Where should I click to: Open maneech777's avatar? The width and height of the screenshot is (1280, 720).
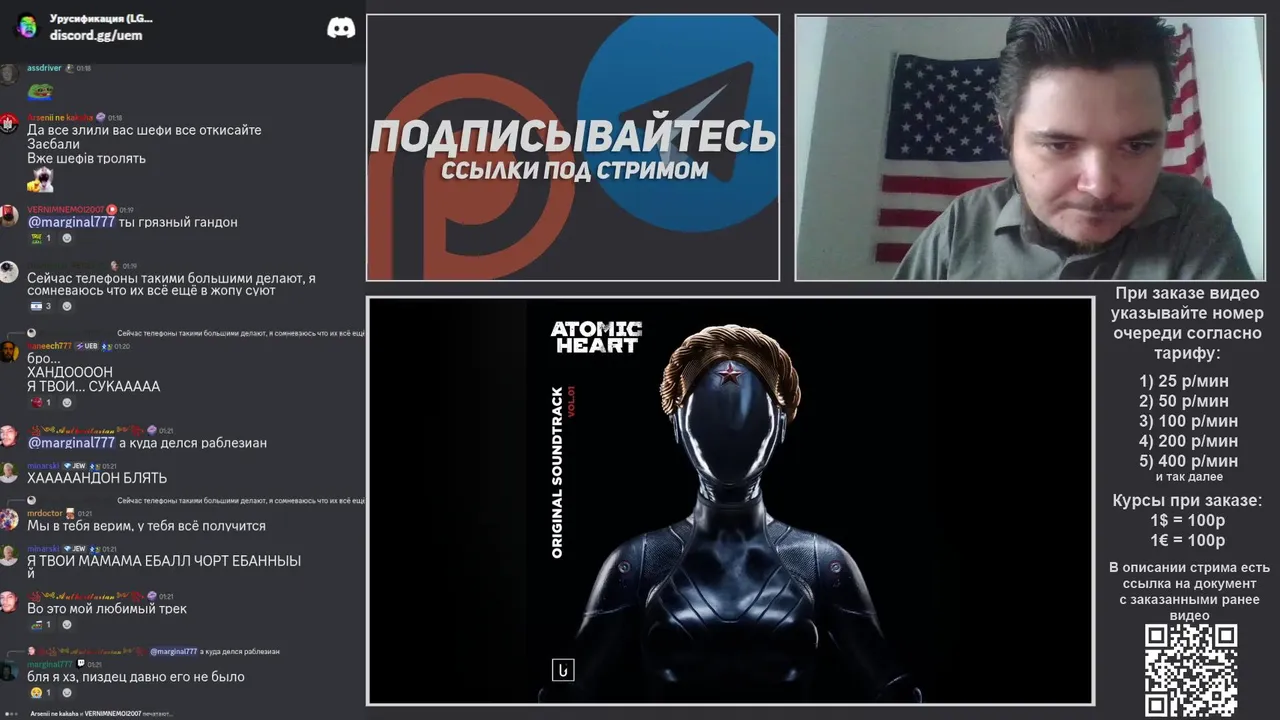(9, 352)
